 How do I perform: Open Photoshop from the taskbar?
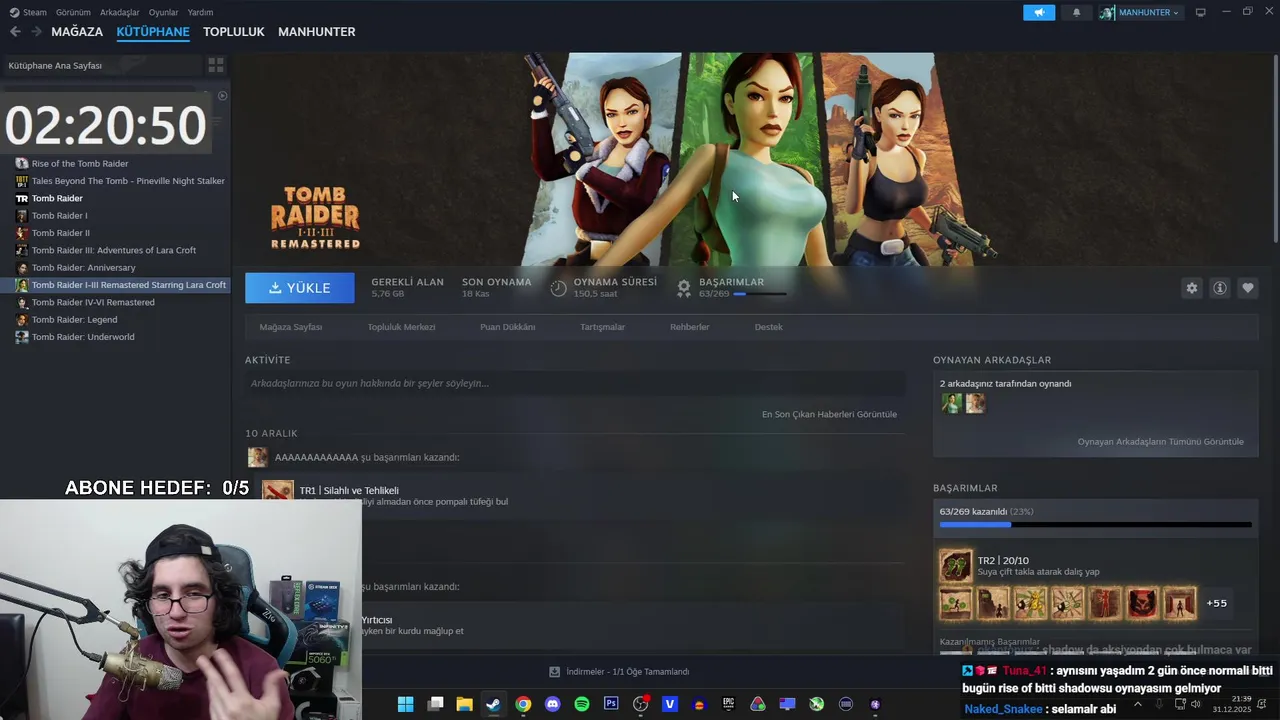pyautogui.click(x=611, y=704)
